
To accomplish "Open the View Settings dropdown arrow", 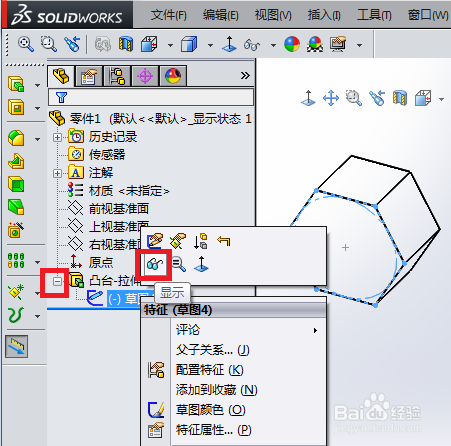I will click(359, 45).
